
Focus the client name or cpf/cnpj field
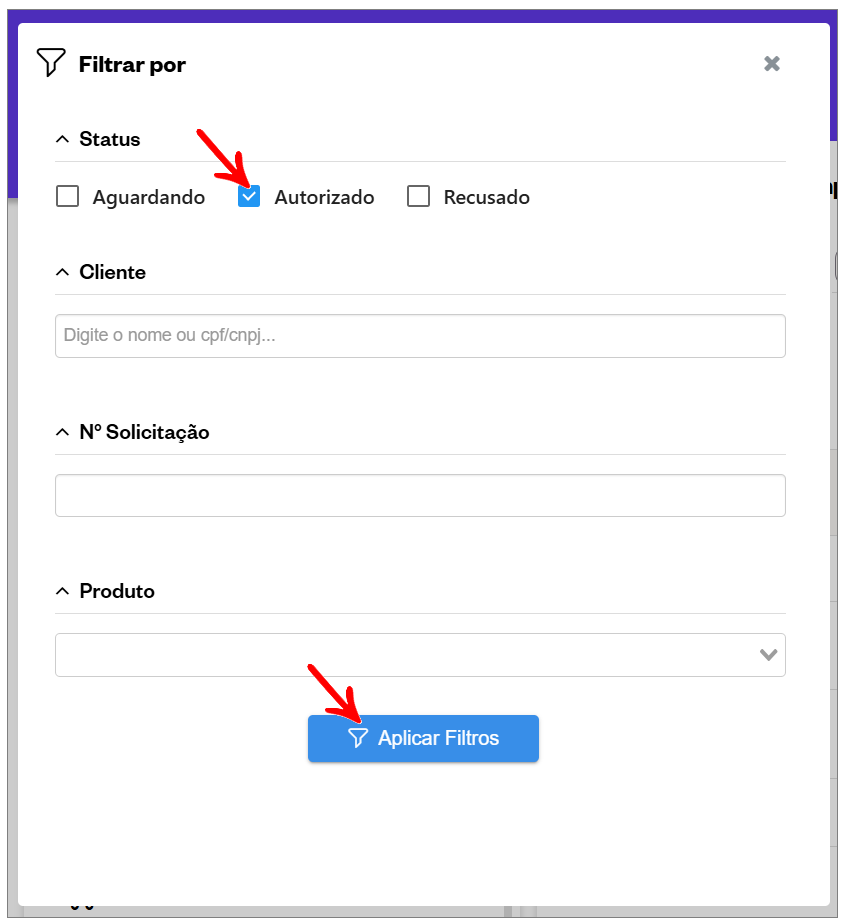tap(420, 336)
